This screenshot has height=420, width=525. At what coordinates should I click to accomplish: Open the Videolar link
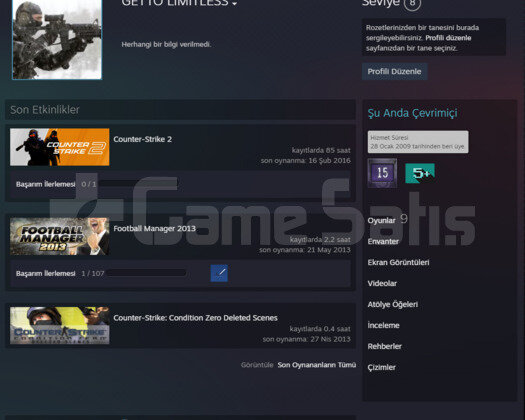(382, 283)
